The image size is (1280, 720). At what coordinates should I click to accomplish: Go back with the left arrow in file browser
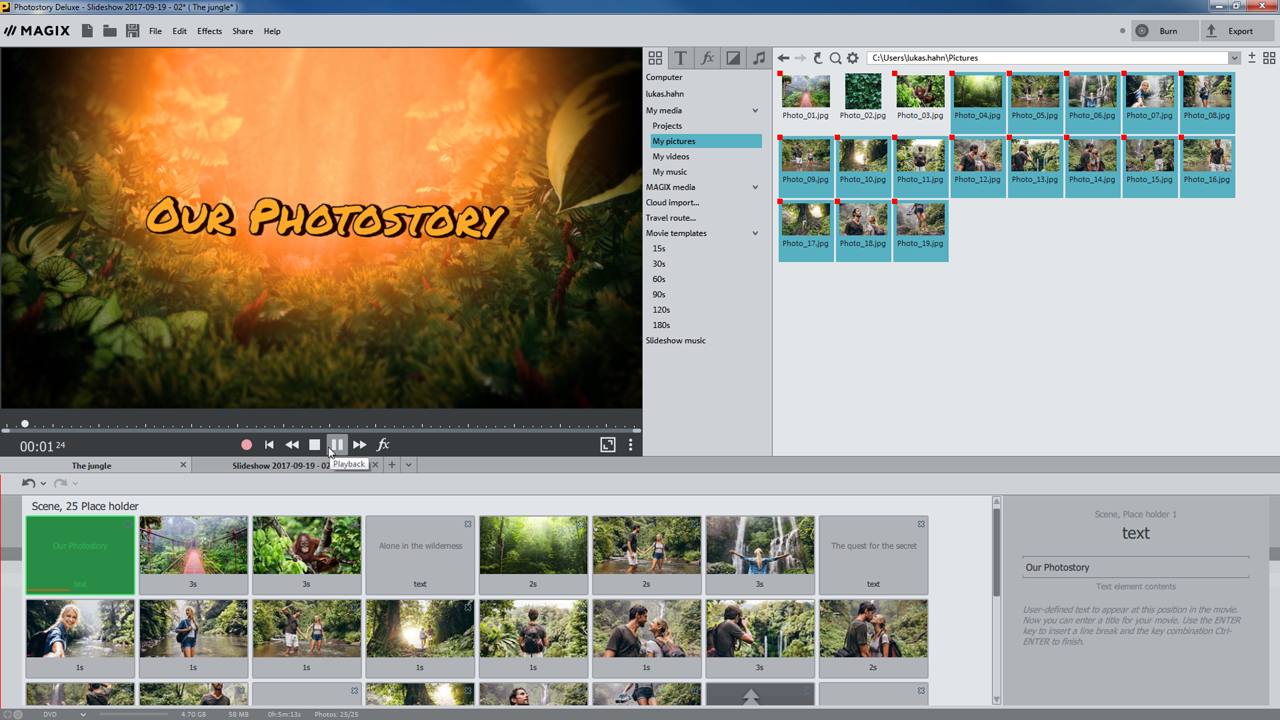(x=783, y=58)
